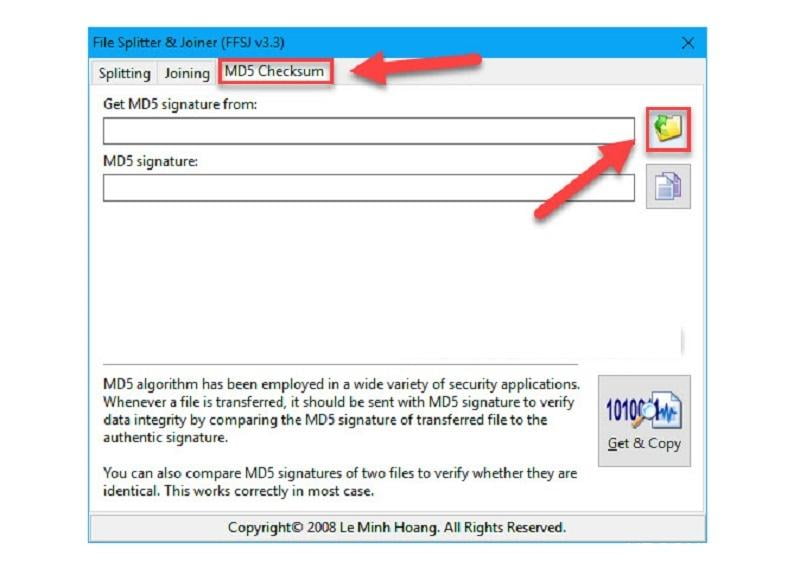Switch to the Joining tab
Viewport: 800px width, 568px height.
click(x=187, y=73)
